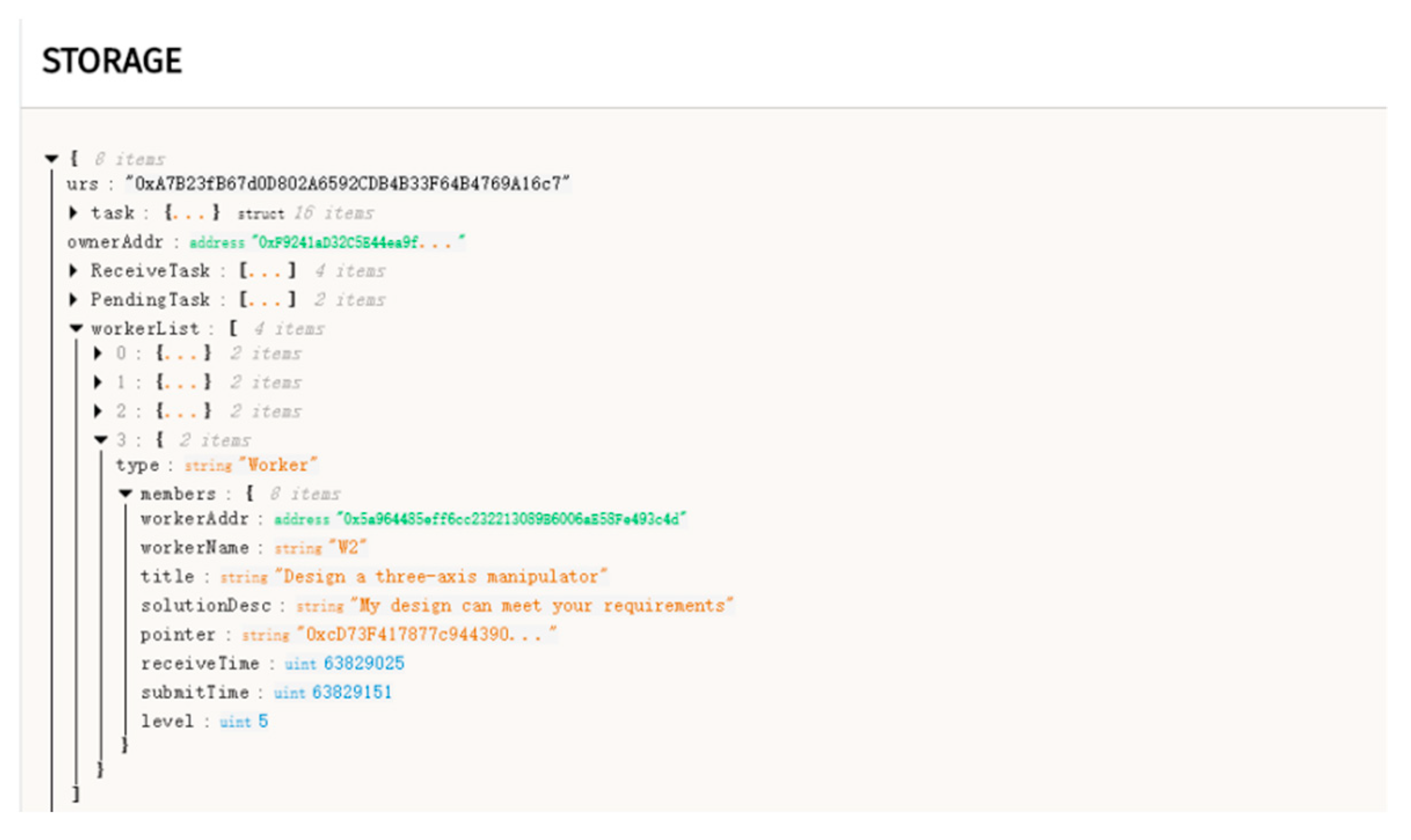
Task: Click the submitTime uint value
Action: (352, 692)
